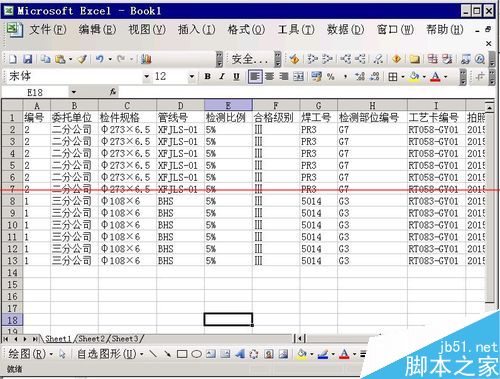Decrease decimal places

375,77
